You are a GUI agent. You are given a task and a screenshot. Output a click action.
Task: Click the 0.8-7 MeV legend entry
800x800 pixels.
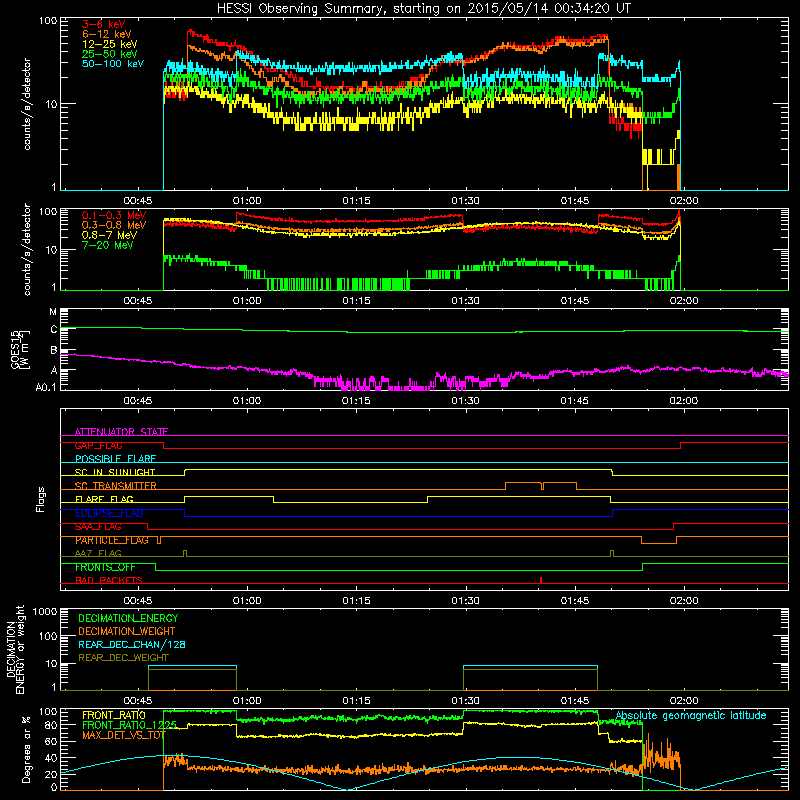109,235
